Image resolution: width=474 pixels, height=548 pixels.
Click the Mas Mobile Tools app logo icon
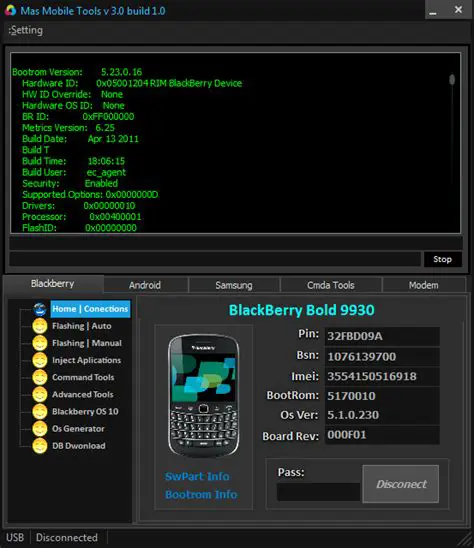10,10
